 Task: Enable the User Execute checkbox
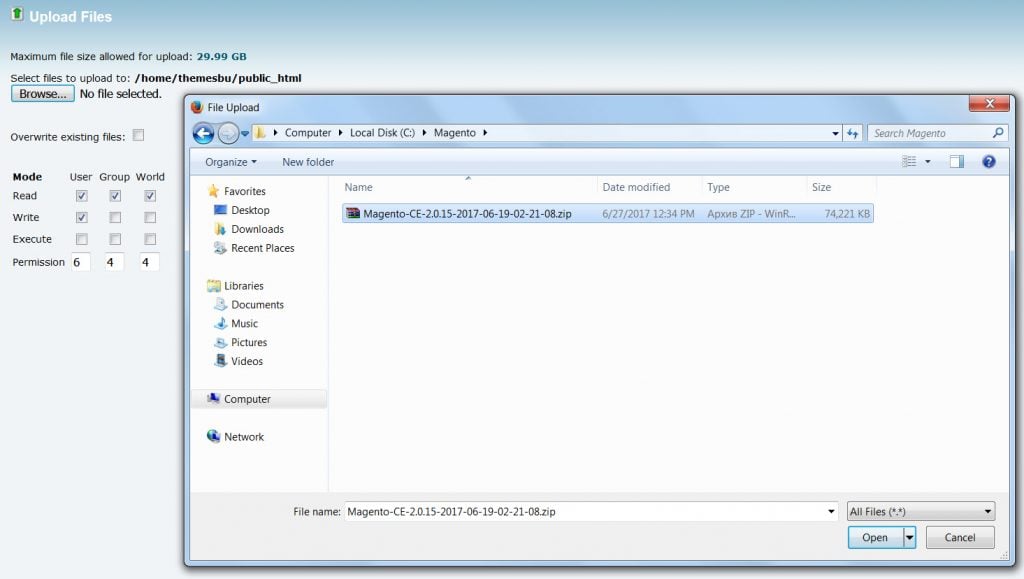pyautogui.click(x=81, y=240)
